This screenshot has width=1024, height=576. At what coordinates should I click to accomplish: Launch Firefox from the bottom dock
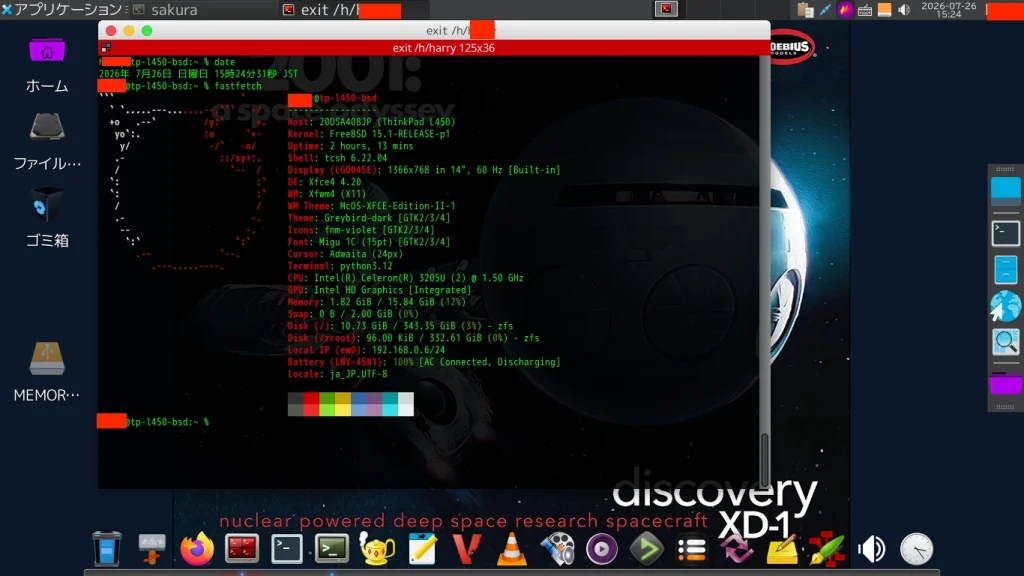coord(197,549)
